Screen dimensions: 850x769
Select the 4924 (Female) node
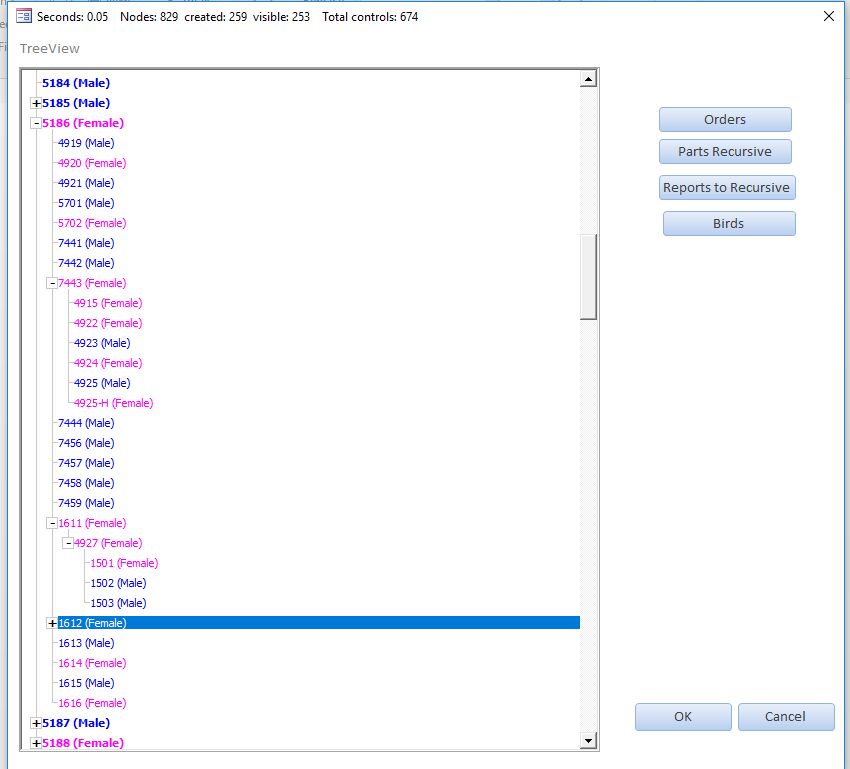coord(108,363)
